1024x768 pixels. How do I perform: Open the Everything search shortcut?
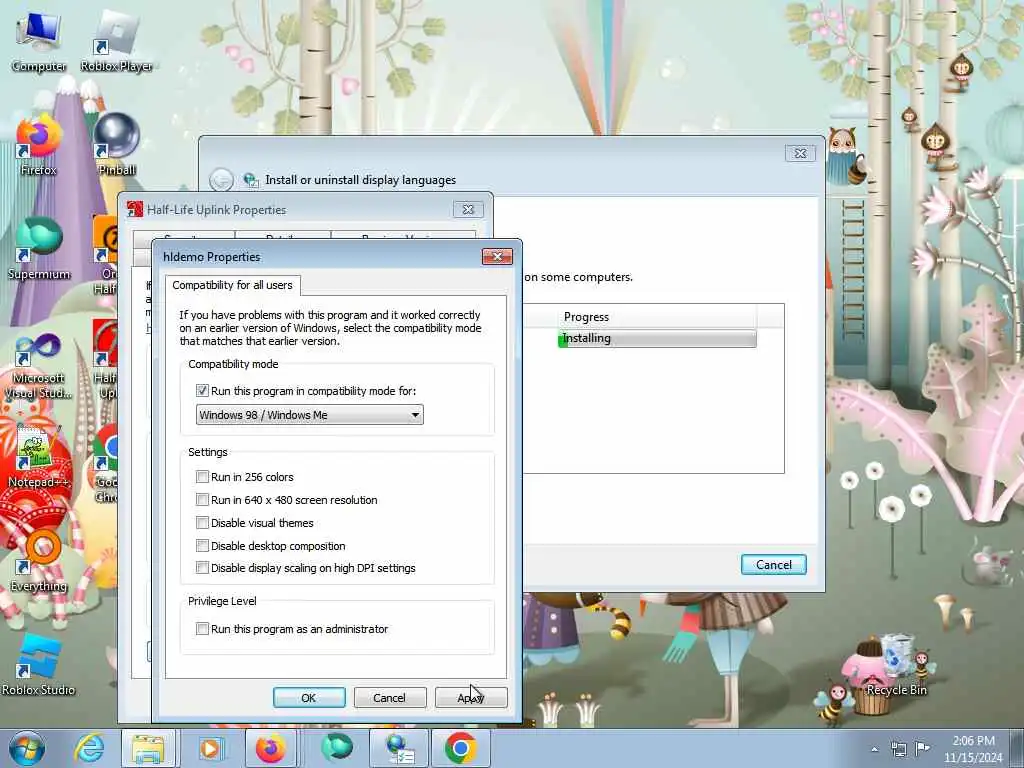39,562
